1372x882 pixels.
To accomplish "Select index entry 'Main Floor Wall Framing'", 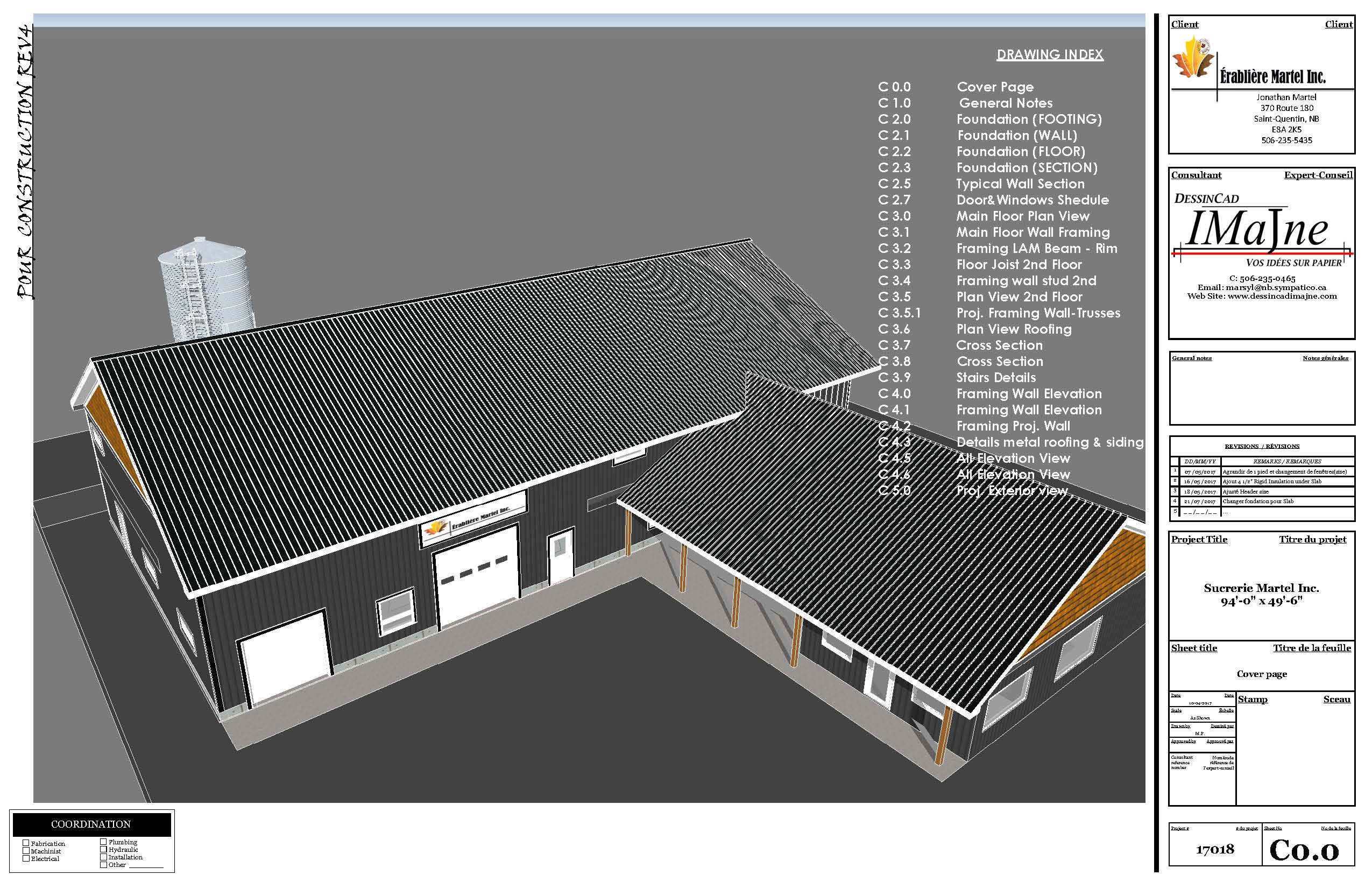I will (1033, 232).
